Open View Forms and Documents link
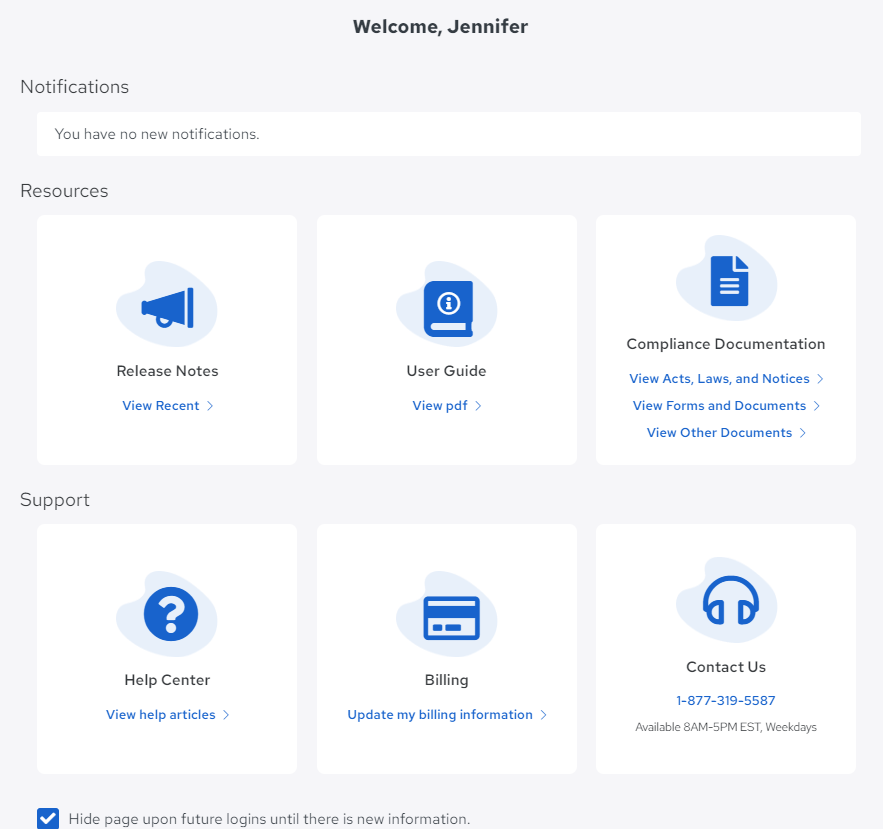The image size is (883, 829). [719, 406]
